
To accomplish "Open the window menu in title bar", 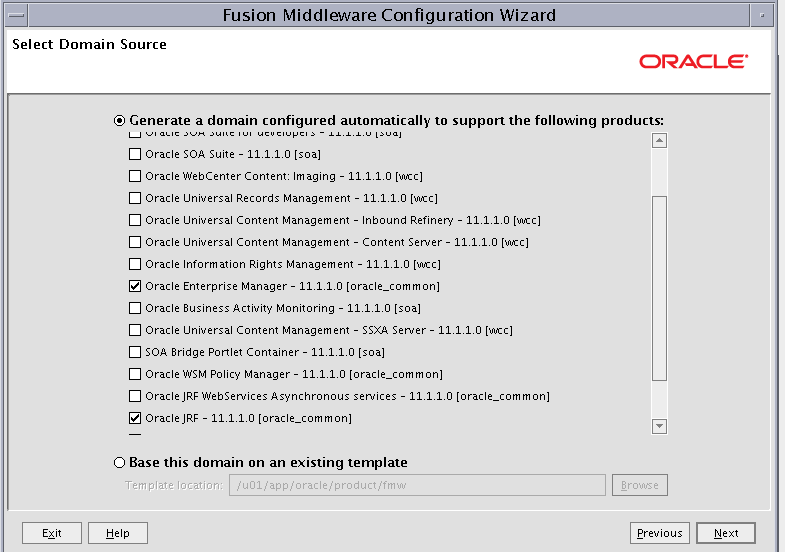I will tap(17, 16).
